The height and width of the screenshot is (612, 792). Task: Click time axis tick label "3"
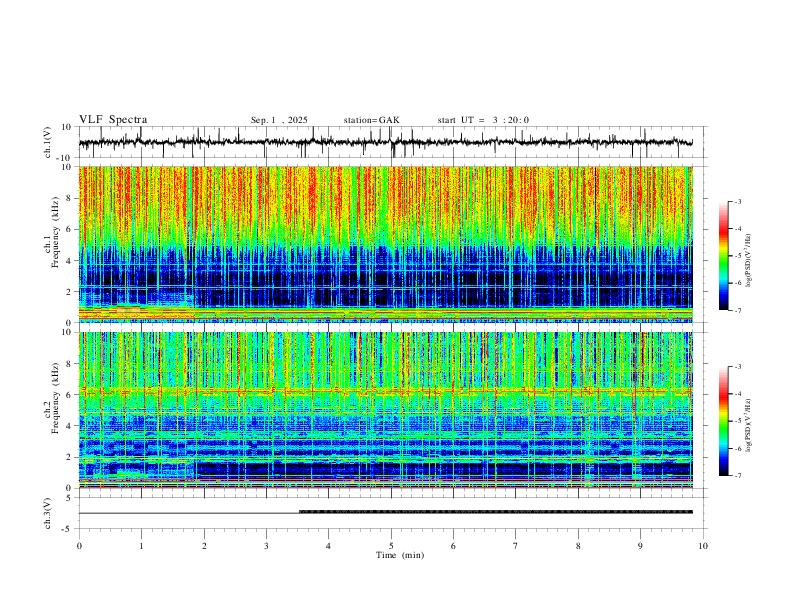pyautogui.click(x=266, y=546)
